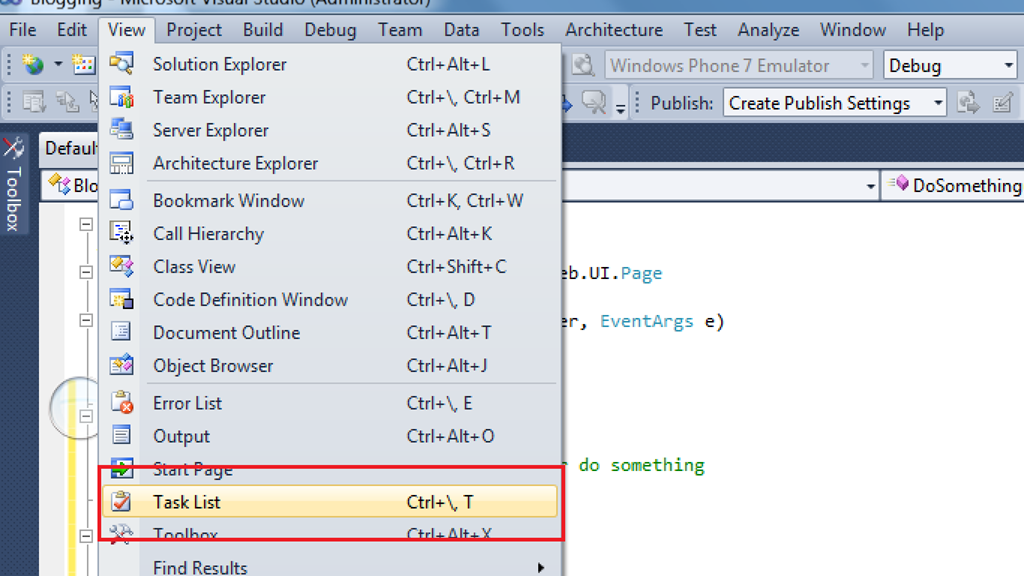Click the Task List clipboard icon
This screenshot has width=1024, height=576.
pos(121,502)
